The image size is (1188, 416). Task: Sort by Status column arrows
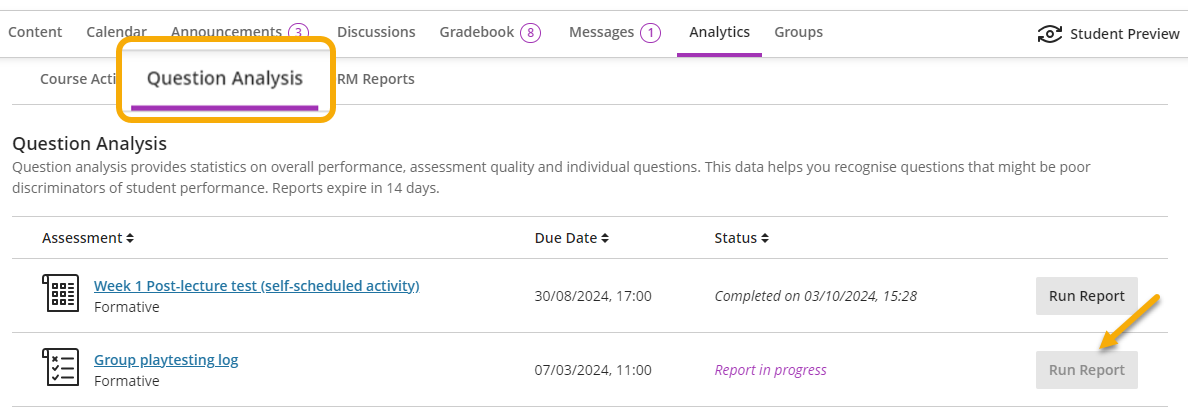point(764,239)
